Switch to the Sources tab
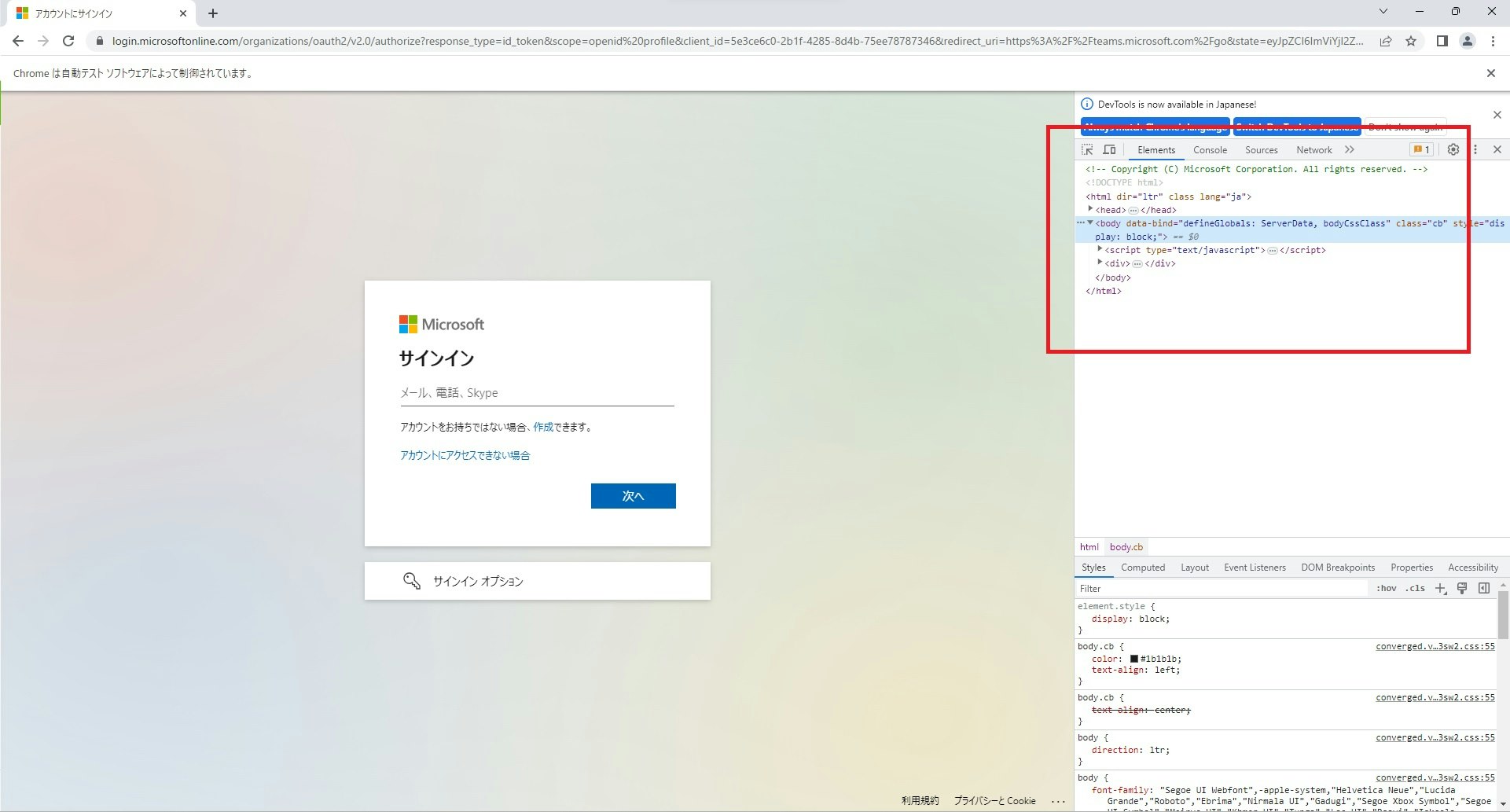This screenshot has height=812, width=1510. pyautogui.click(x=1261, y=150)
